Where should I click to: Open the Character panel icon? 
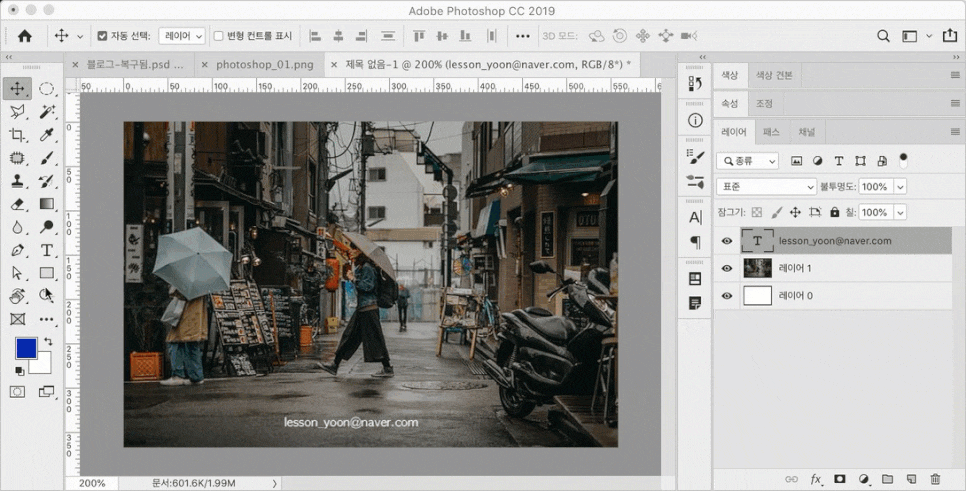pyautogui.click(x=695, y=217)
